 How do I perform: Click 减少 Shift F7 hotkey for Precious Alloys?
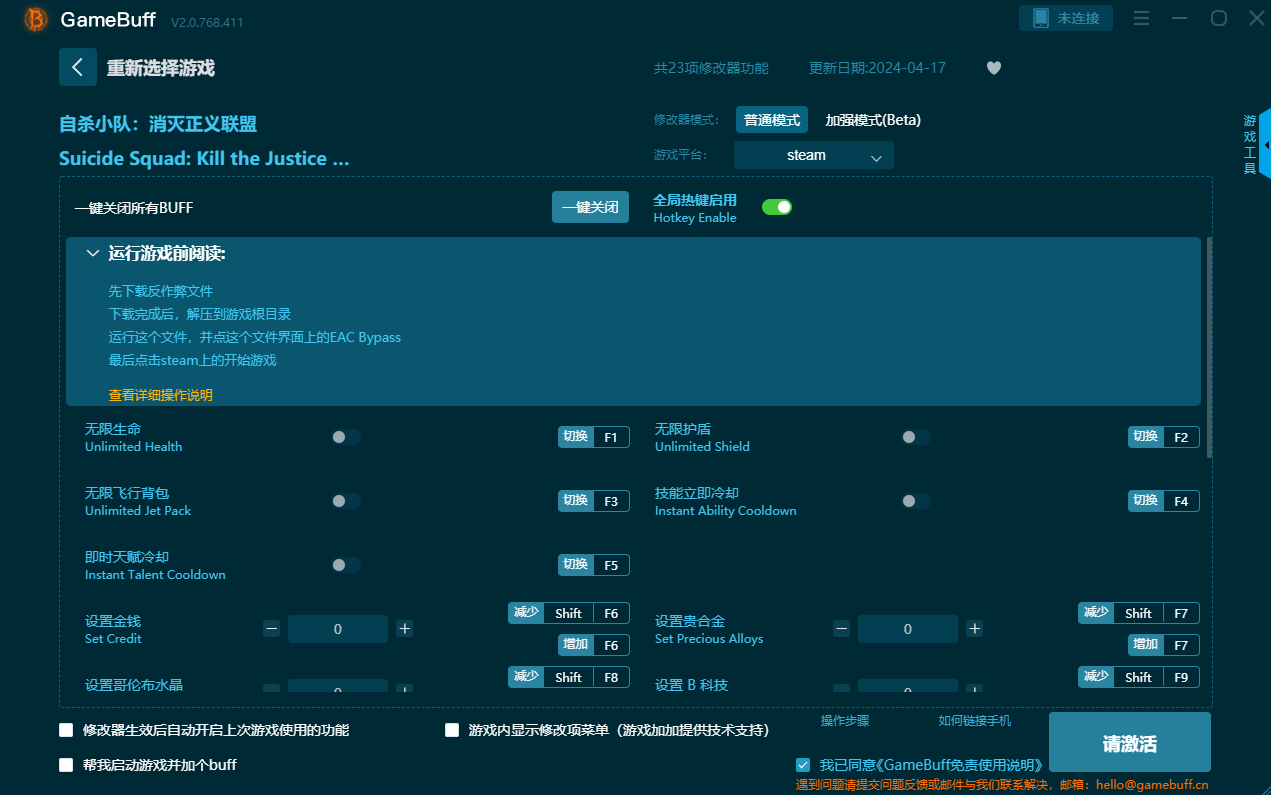(x=1139, y=613)
